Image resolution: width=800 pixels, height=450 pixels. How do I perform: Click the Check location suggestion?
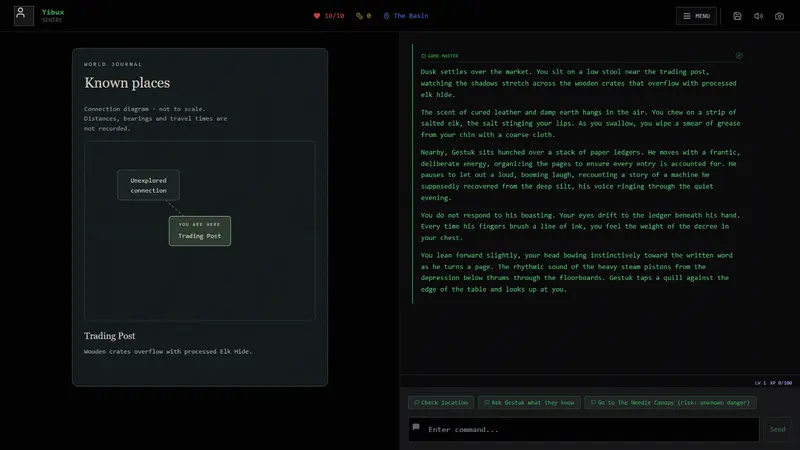(441, 403)
